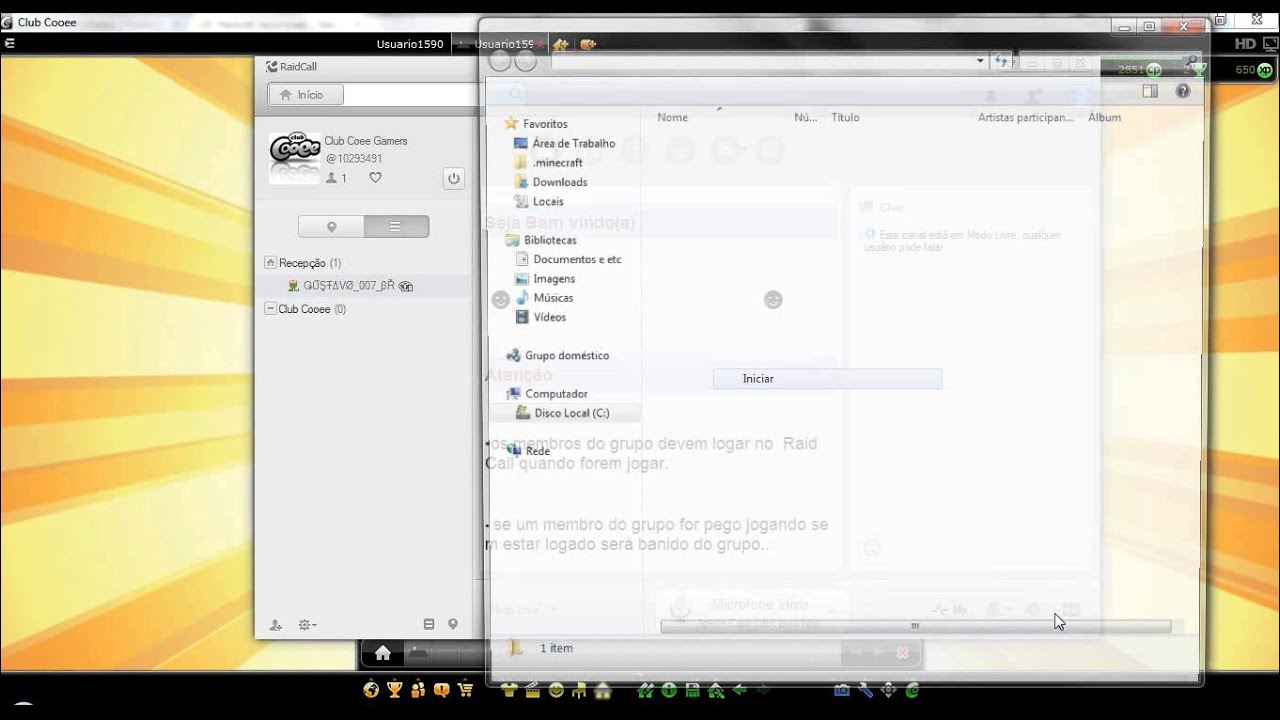Click the green back arrow icon

point(739,689)
